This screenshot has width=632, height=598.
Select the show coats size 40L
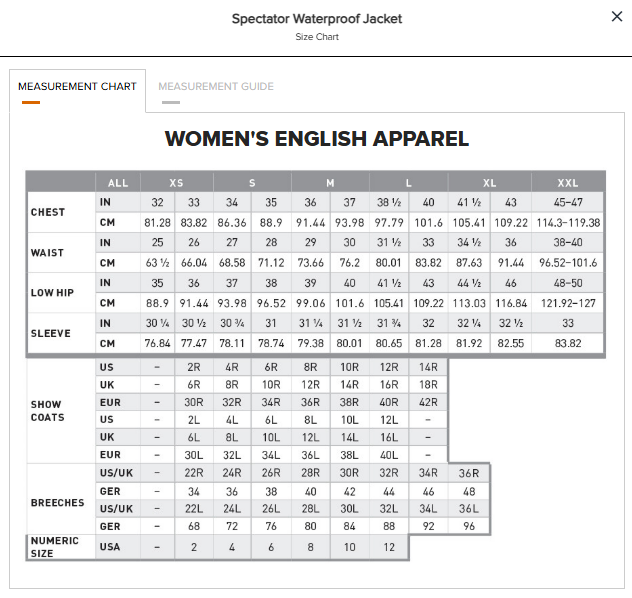click(389, 455)
